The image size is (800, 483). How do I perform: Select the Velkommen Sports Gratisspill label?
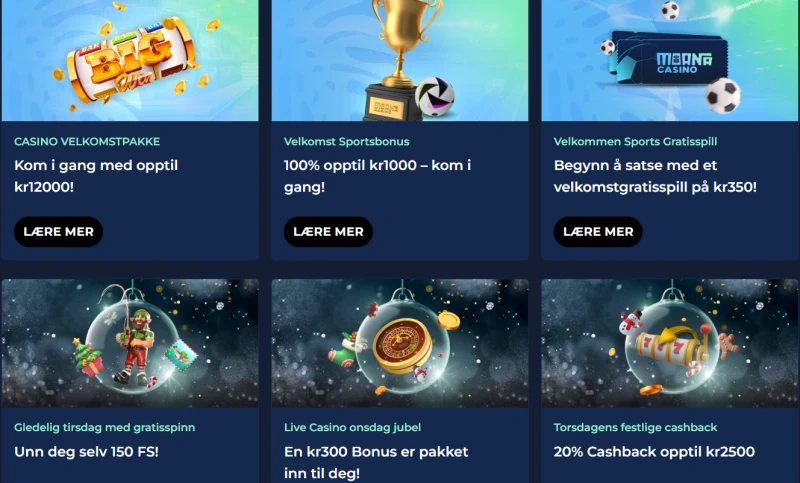click(635, 141)
